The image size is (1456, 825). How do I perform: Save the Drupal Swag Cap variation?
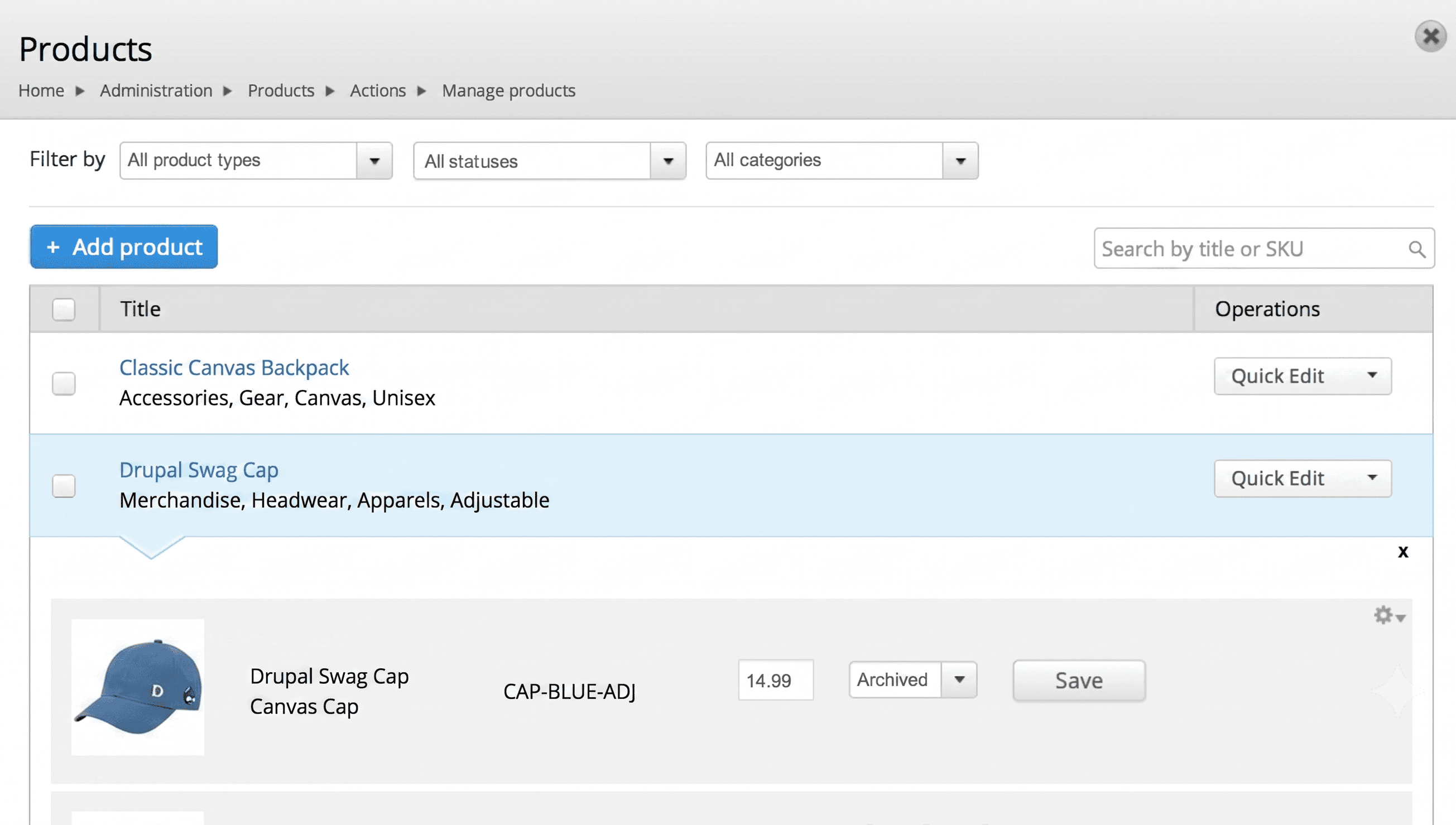pos(1079,681)
